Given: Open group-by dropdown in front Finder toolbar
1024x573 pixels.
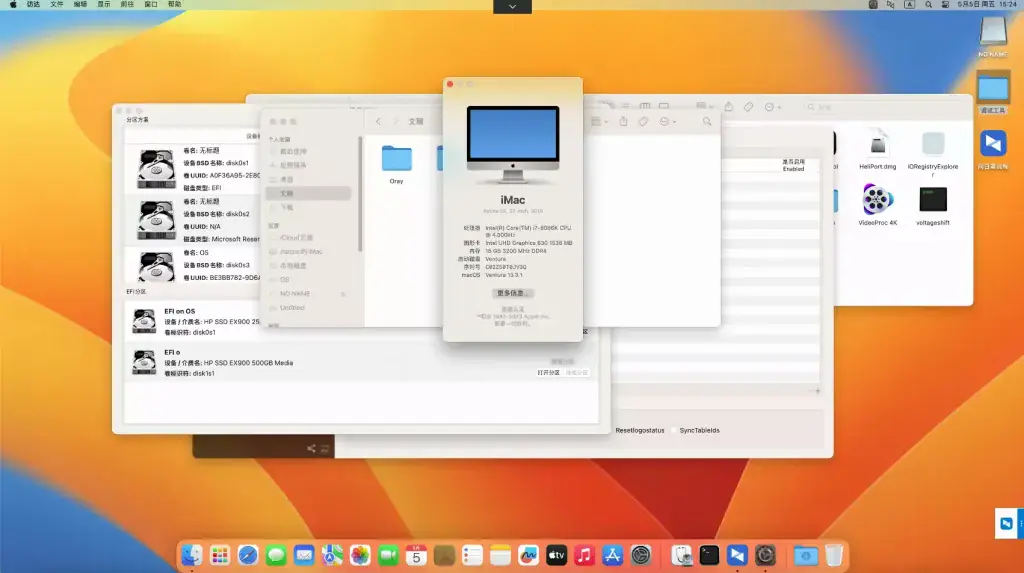Looking at the screenshot, I should coord(599,122).
